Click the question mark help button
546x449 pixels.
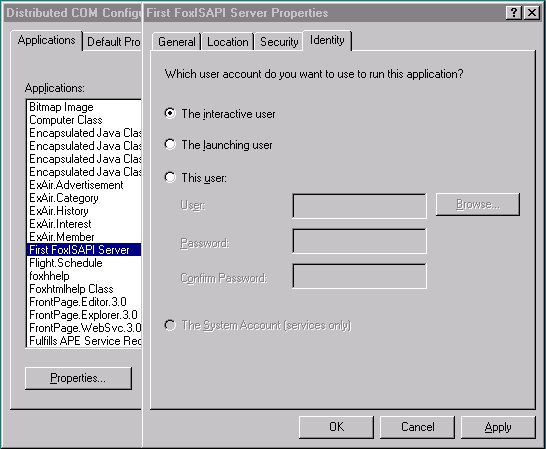(x=514, y=13)
